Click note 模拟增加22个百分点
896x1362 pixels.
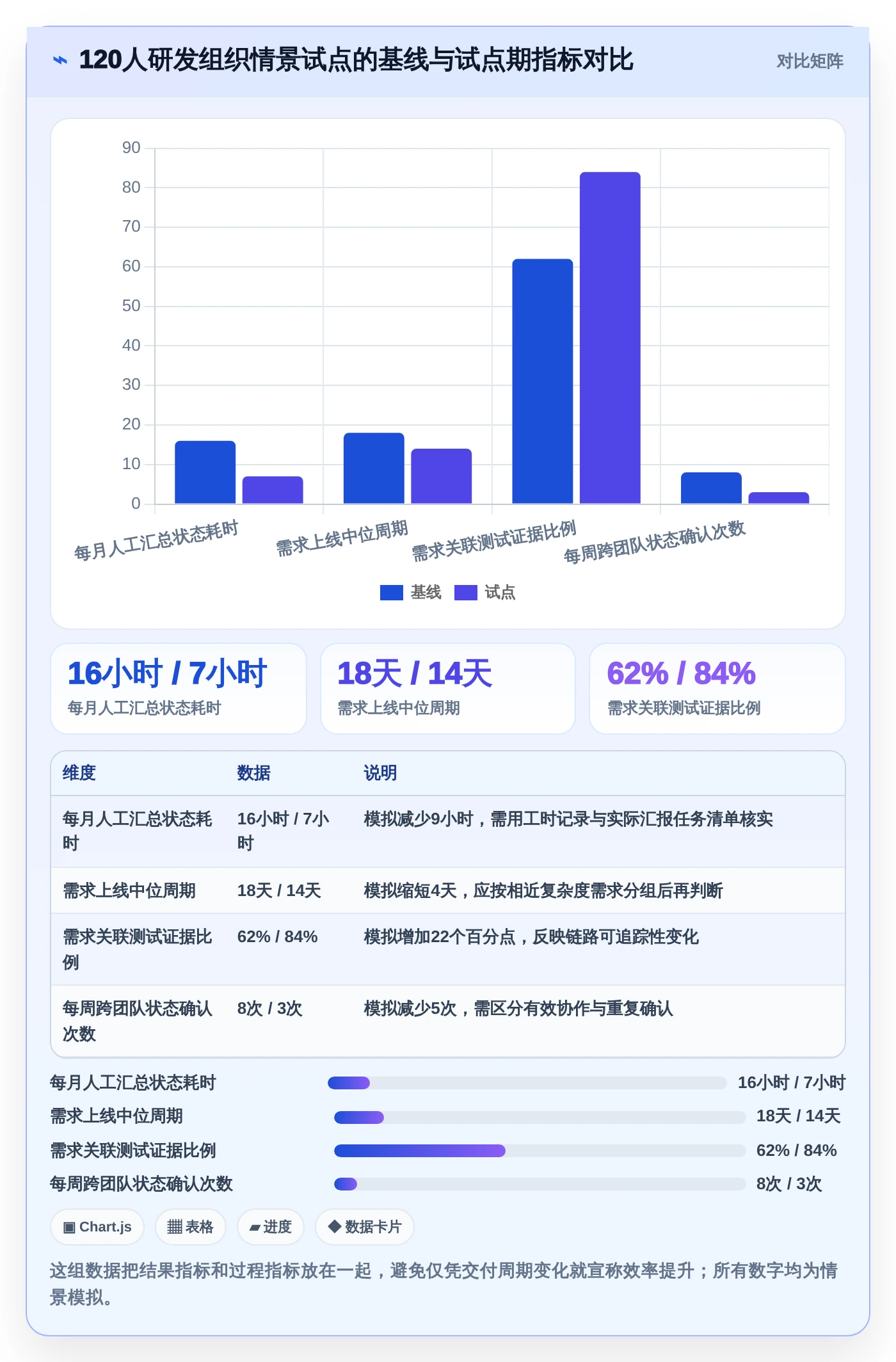tap(531, 937)
